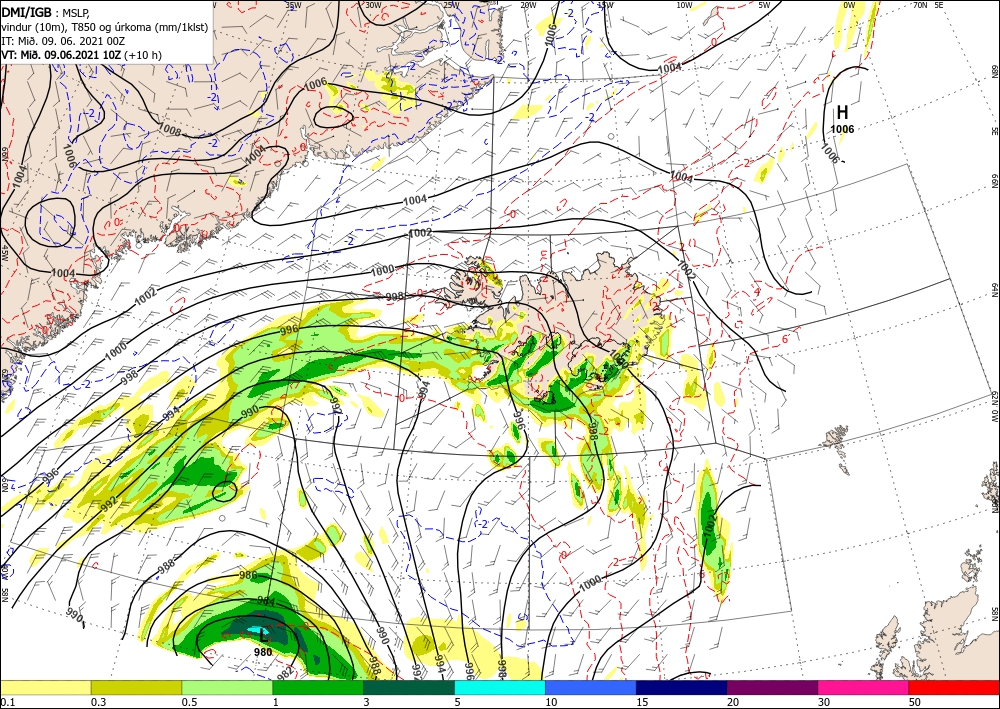Screen dimensions: 1000x709
Task: Pick the cyan 5–10 legend swatch
Action: click(500, 687)
